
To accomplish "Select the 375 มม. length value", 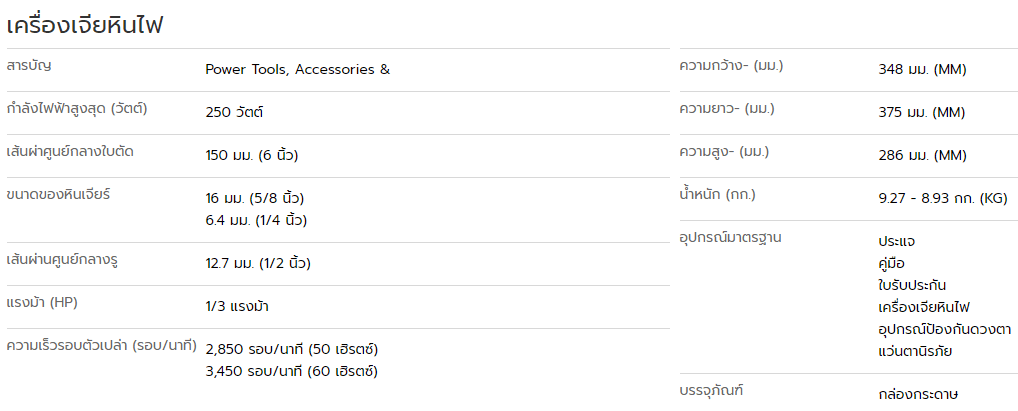I will [921, 112].
